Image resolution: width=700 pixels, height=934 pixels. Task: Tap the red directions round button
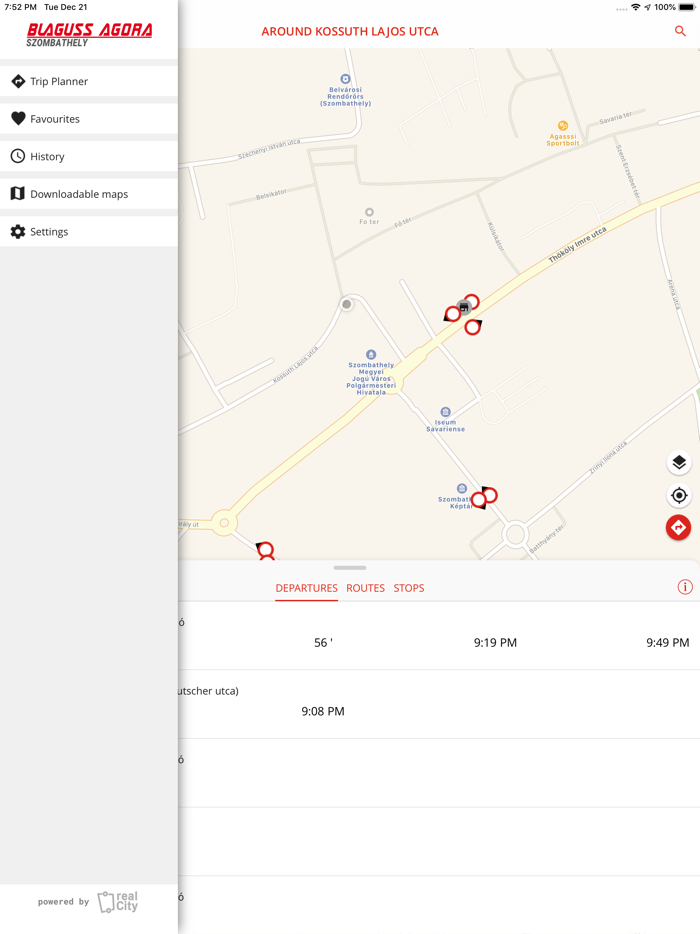(678, 527)
